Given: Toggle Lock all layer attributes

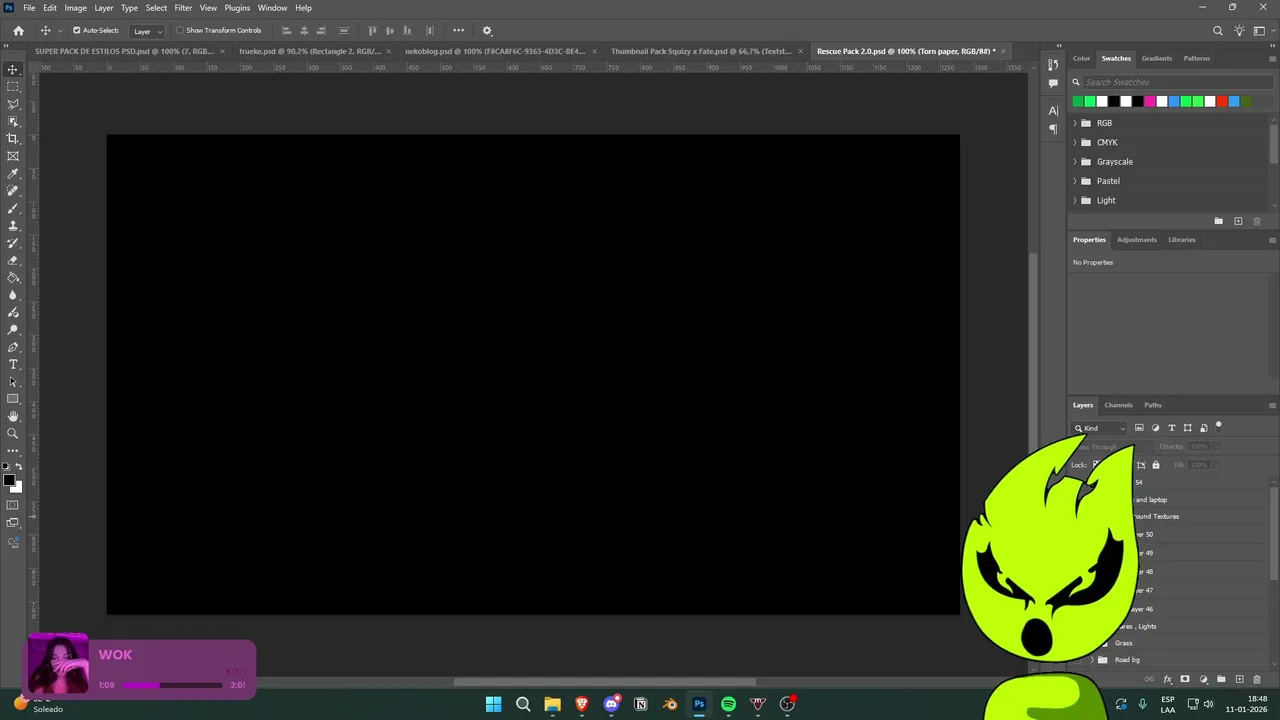Looking at the screenshot, I should click(1156, 465).
